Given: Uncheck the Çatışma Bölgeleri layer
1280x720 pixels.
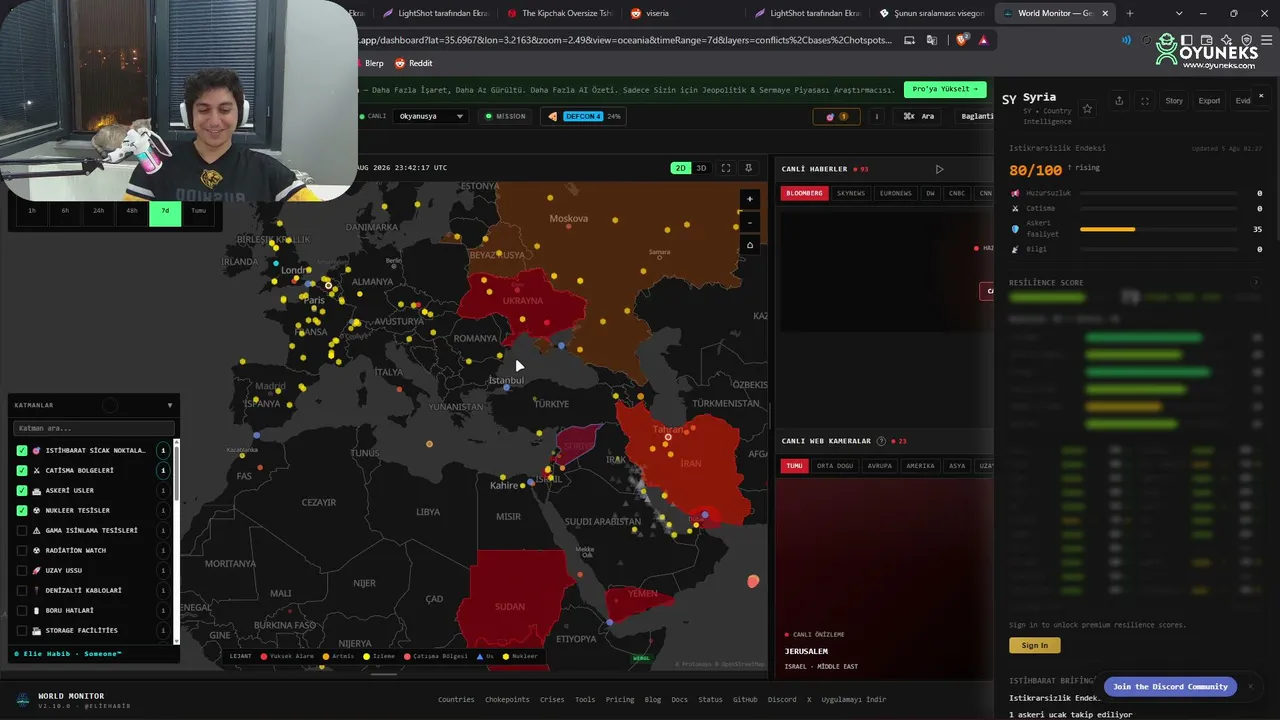Looking at the screenshot, I should (x=22, y=470).
